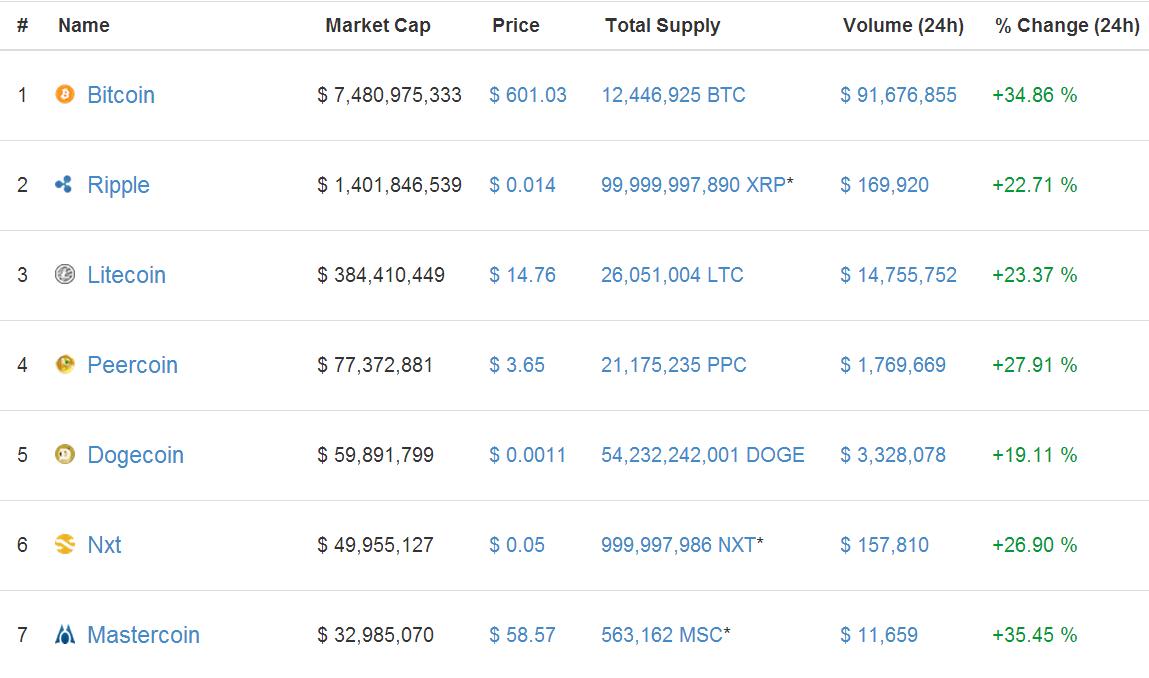The image size is (1149, 678).
Task: Click the Dogecoin logo icon
Action: (x=64, y=454)
